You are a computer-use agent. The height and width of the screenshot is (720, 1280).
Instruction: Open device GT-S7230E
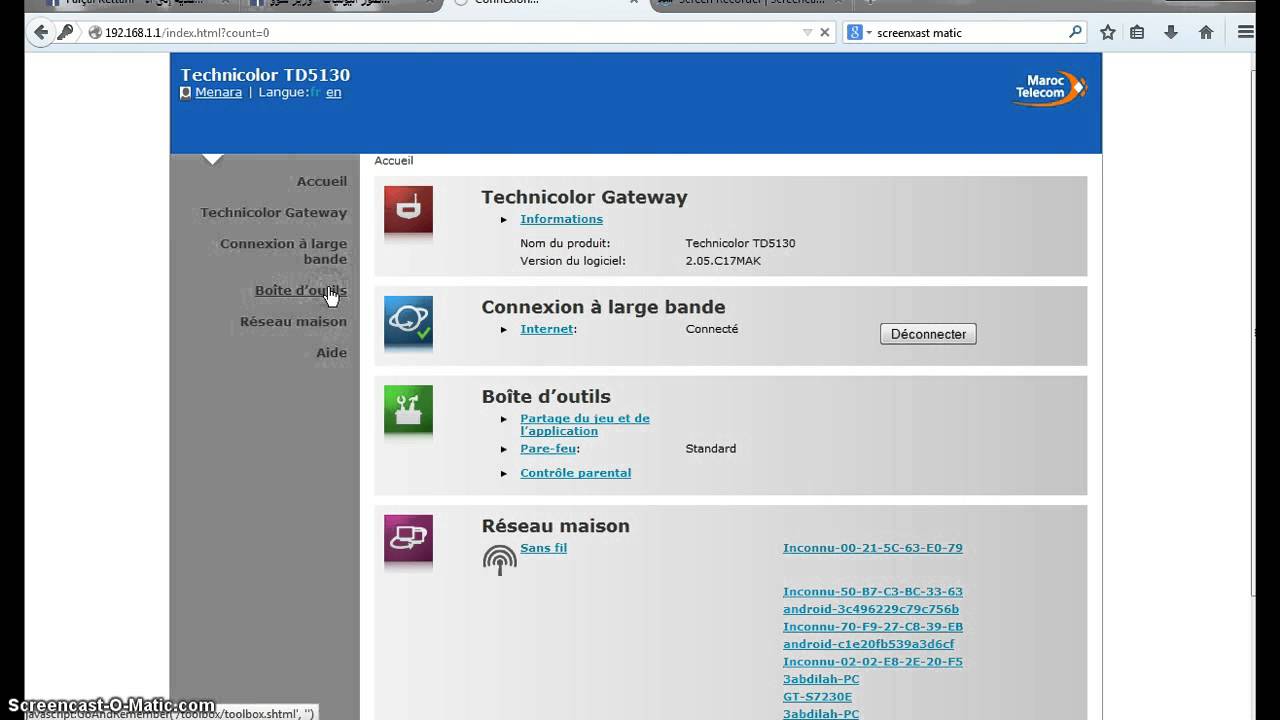click(818, 697)
